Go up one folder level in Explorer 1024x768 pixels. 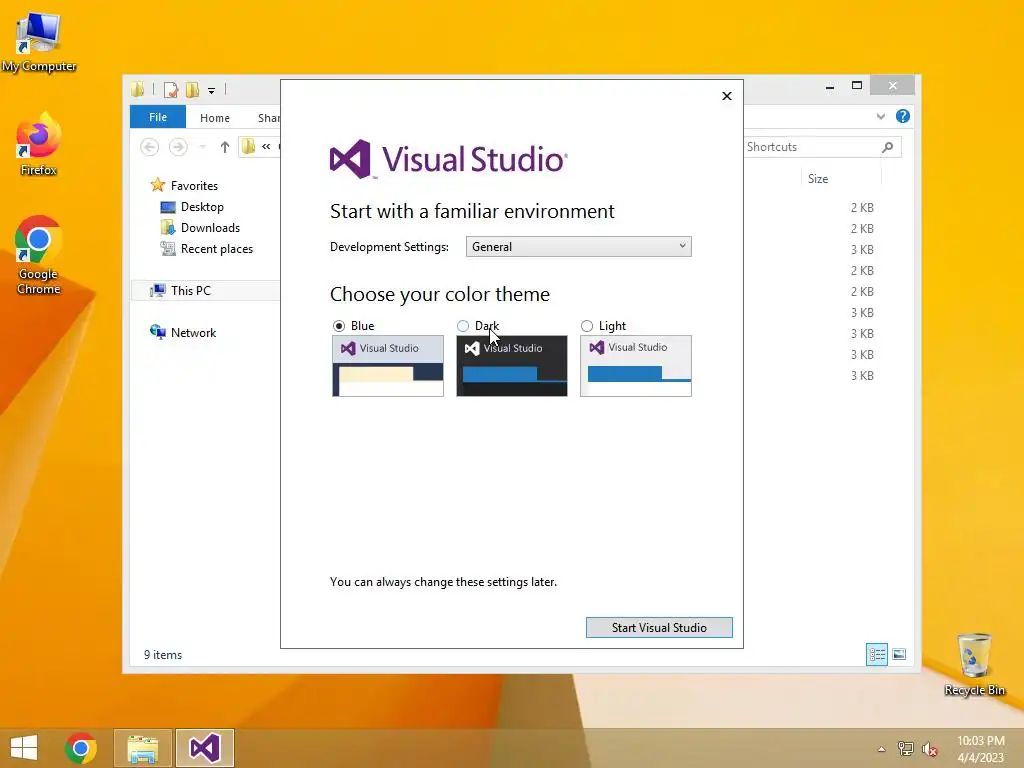point(225,147)
